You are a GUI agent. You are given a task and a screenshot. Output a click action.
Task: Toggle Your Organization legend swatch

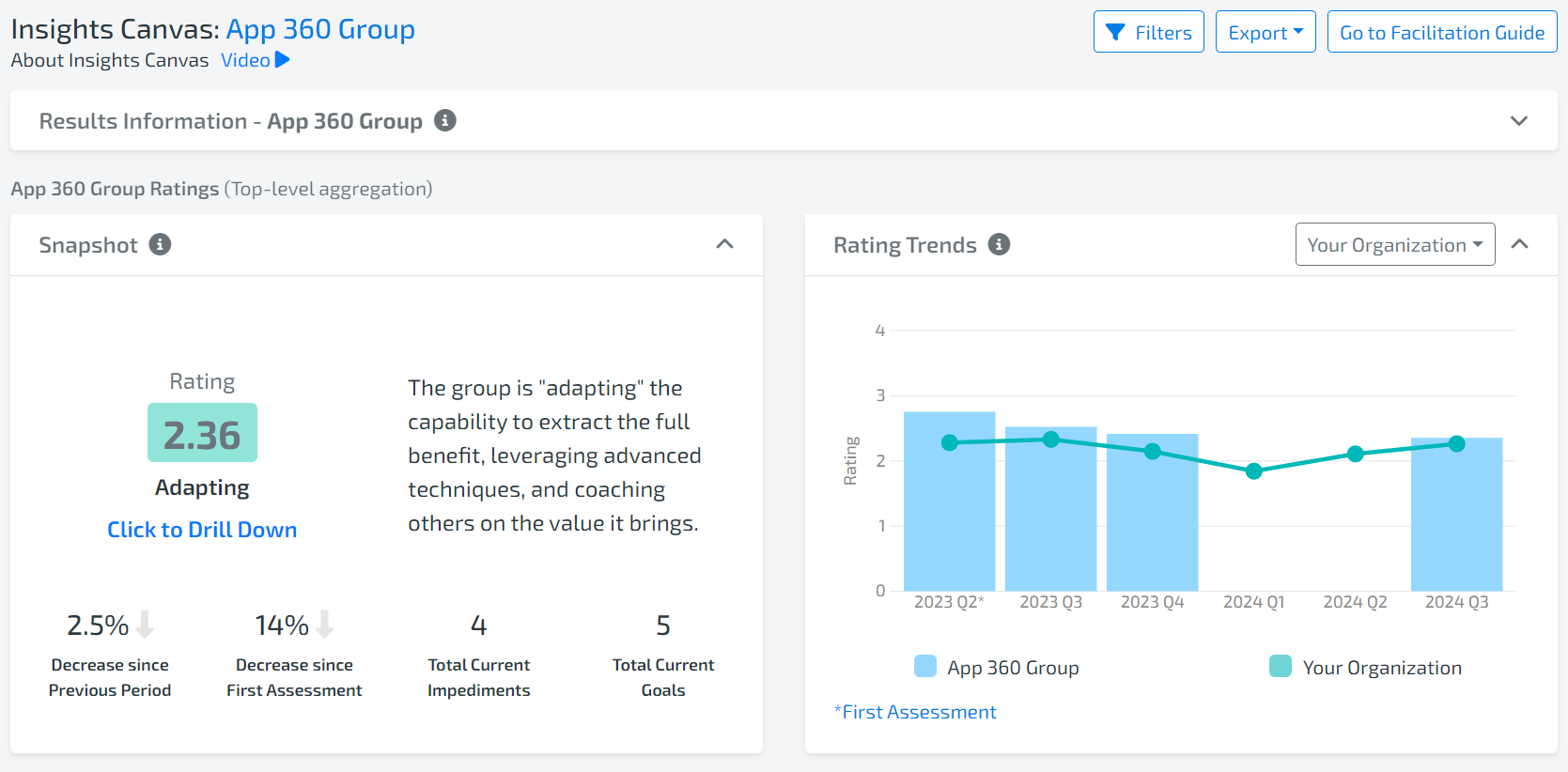coord(1281,667)
